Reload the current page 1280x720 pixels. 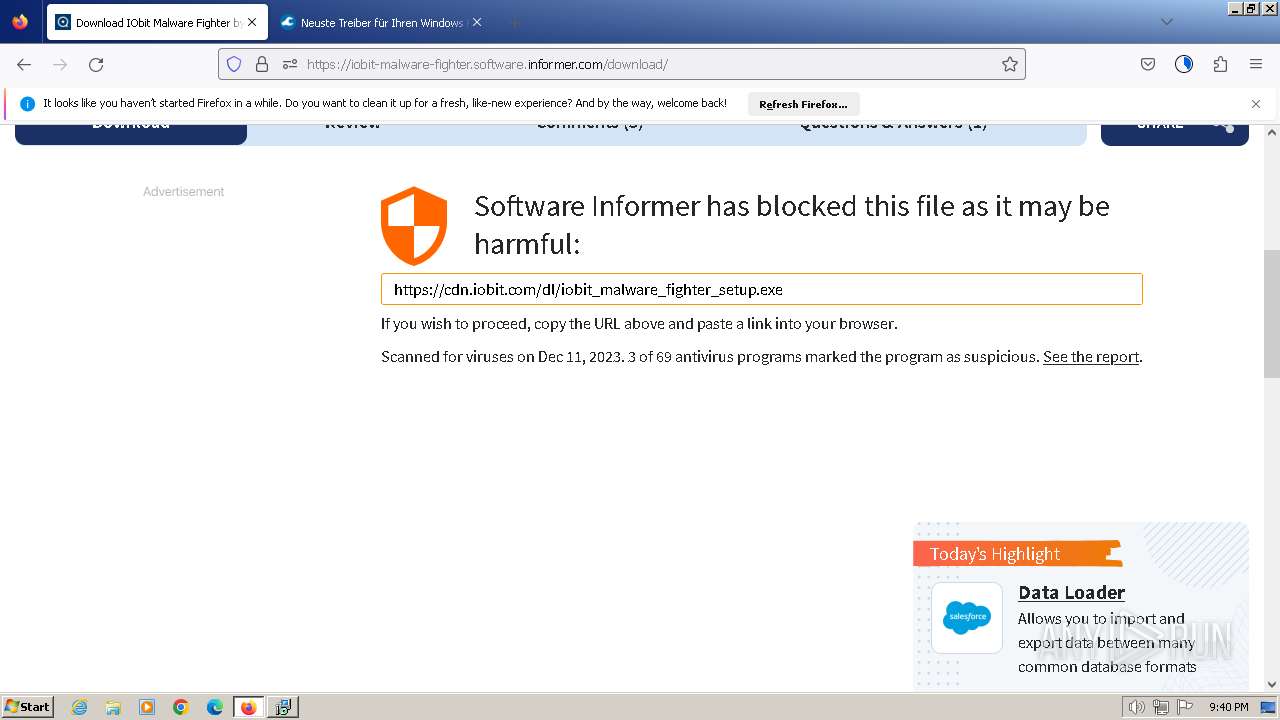pyautogui.click(x=96, y=64)
